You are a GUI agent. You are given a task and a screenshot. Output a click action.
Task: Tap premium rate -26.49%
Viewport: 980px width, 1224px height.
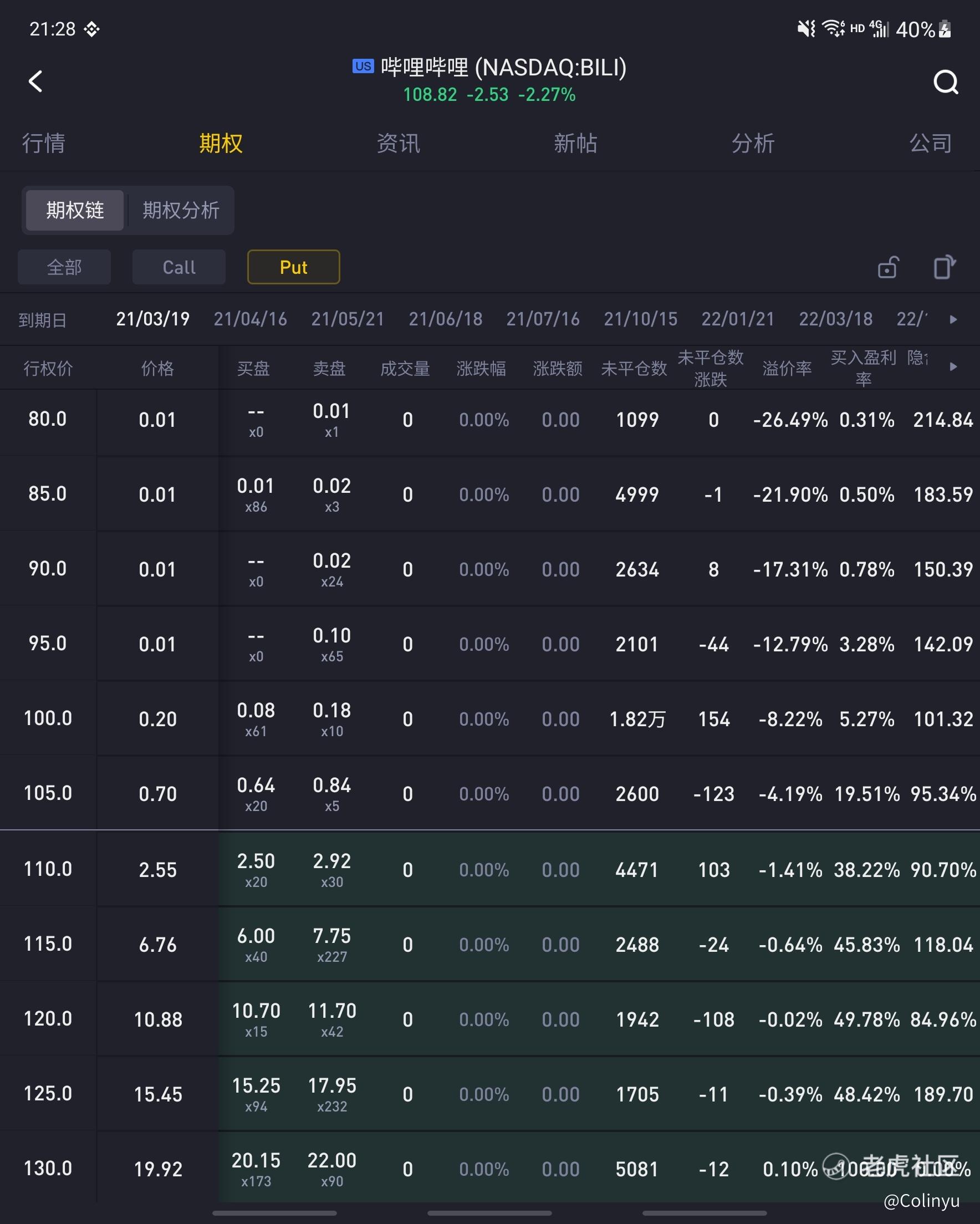pyautogui.click(x=790, y=420)
